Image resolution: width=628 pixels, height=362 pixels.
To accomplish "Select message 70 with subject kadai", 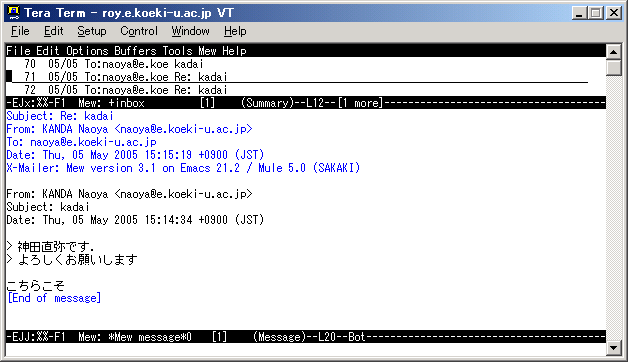I will coord(305,64).
